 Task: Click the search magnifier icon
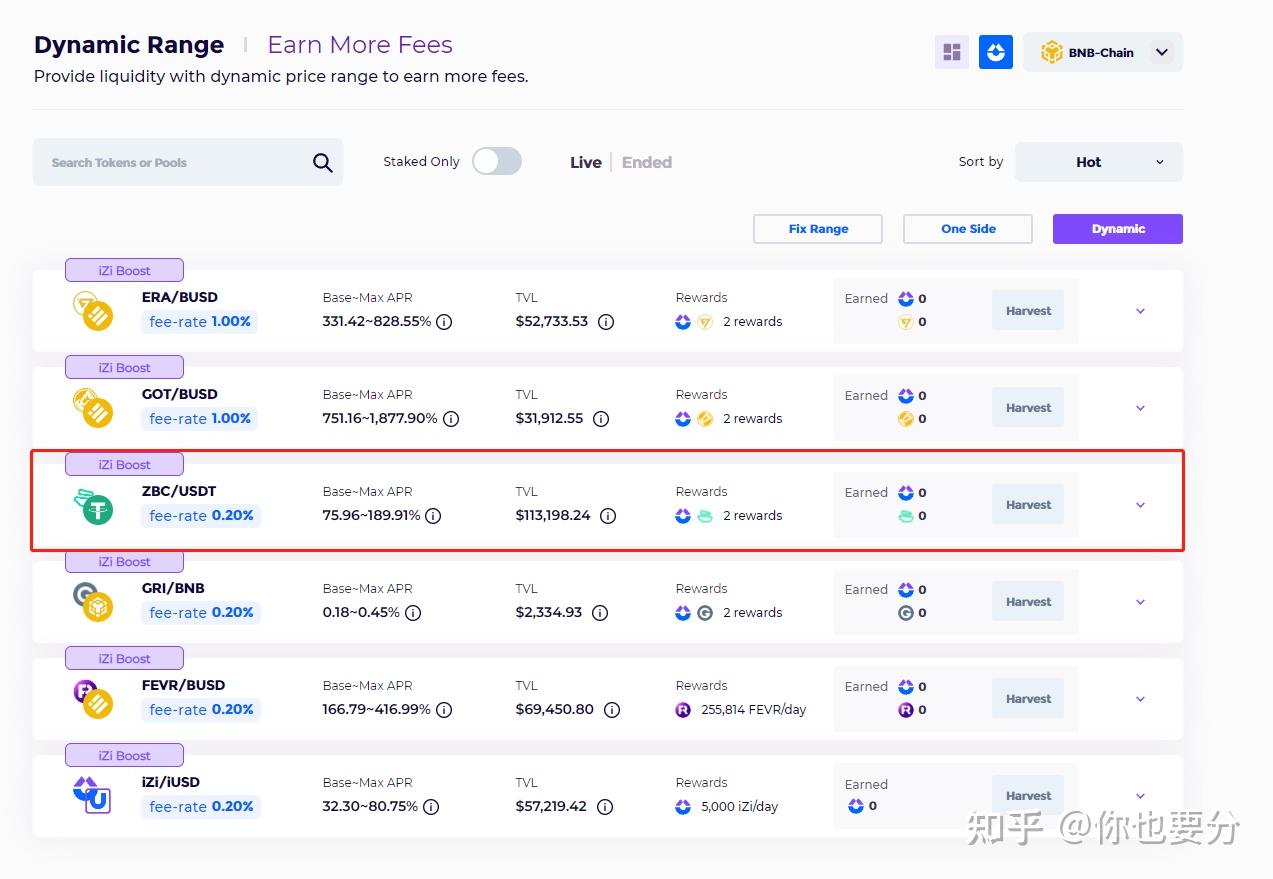pyautogui.click(x=322, y=161)
